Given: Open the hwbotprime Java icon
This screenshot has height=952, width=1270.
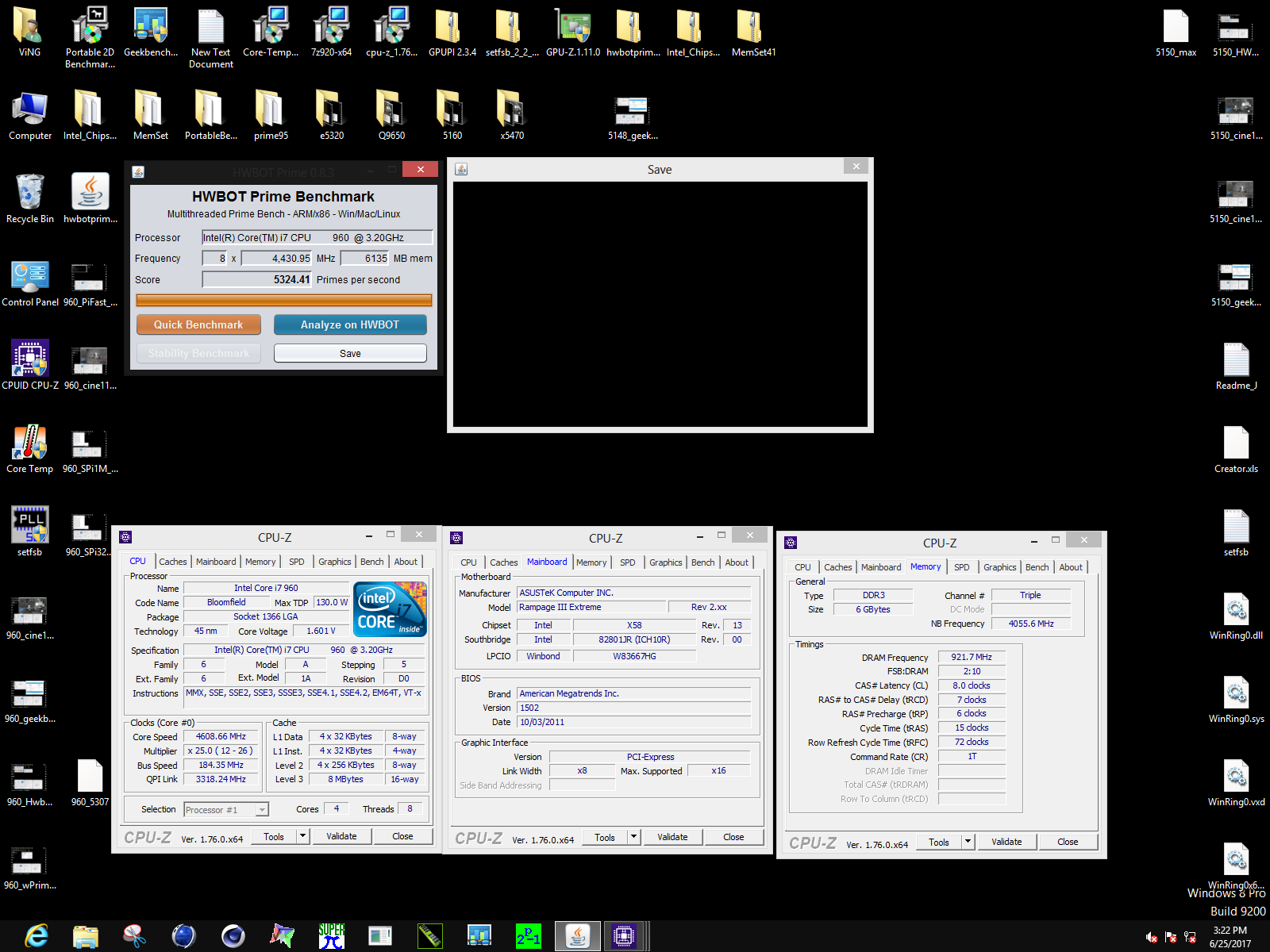Looking at the screenshot, I should (x=90, y=198).
